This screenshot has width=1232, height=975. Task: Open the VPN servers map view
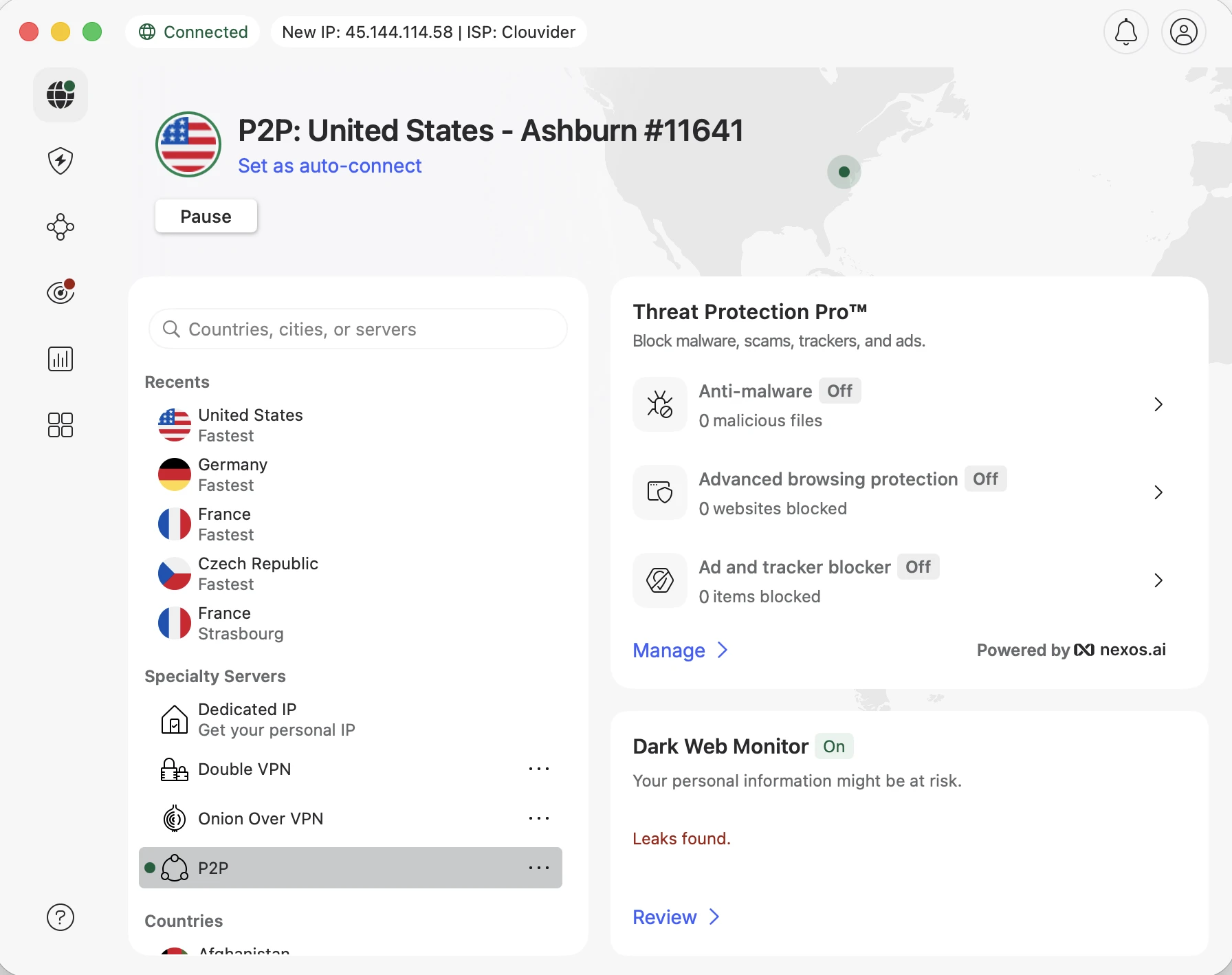pyautogui.click(x=60, y=95)
